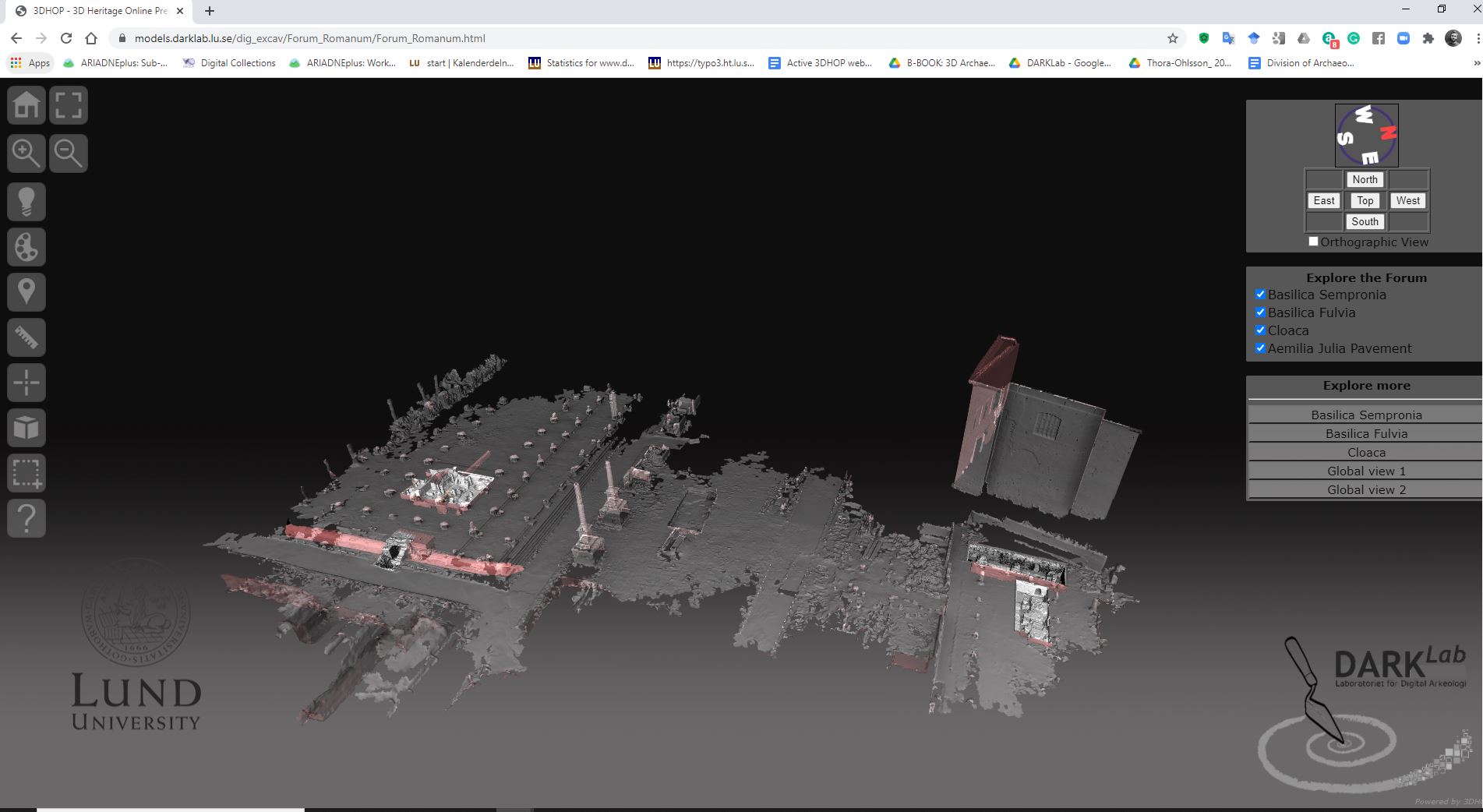
Task: Uncheck Aemilia Julia Pavement checkbox
Action: (1260, 348)
